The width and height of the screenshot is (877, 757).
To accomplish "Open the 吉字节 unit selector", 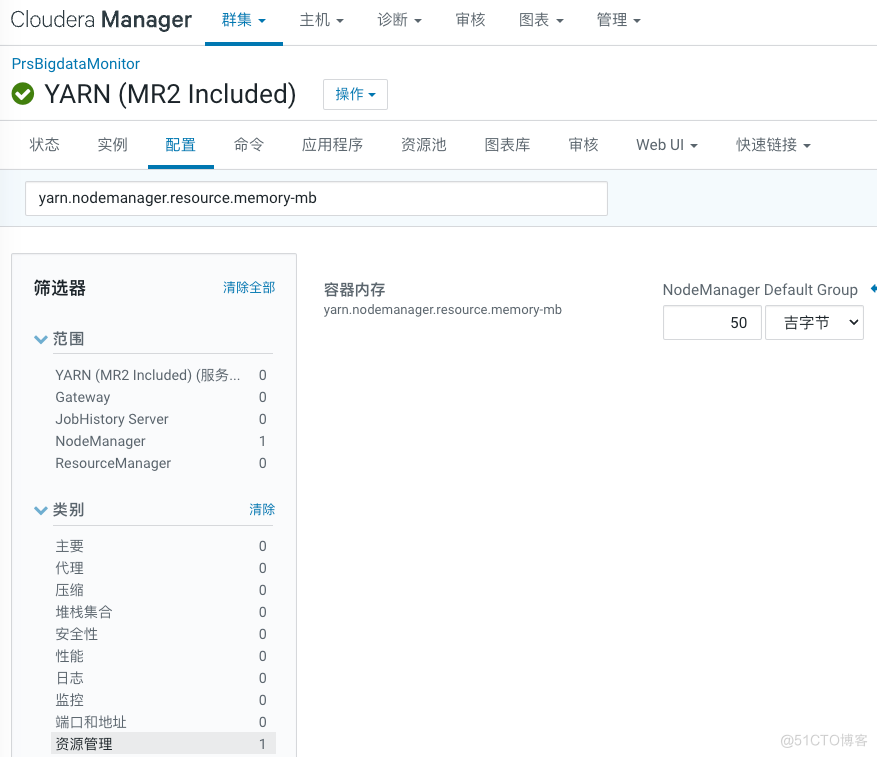I will pyautogui.click(x=813, y=322).
